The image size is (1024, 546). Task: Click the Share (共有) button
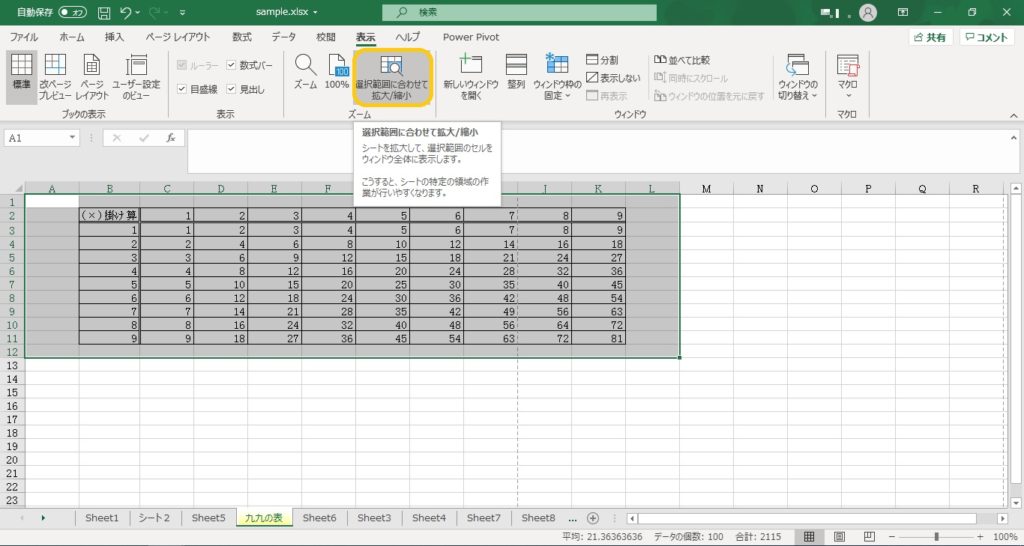coord(930,37)
